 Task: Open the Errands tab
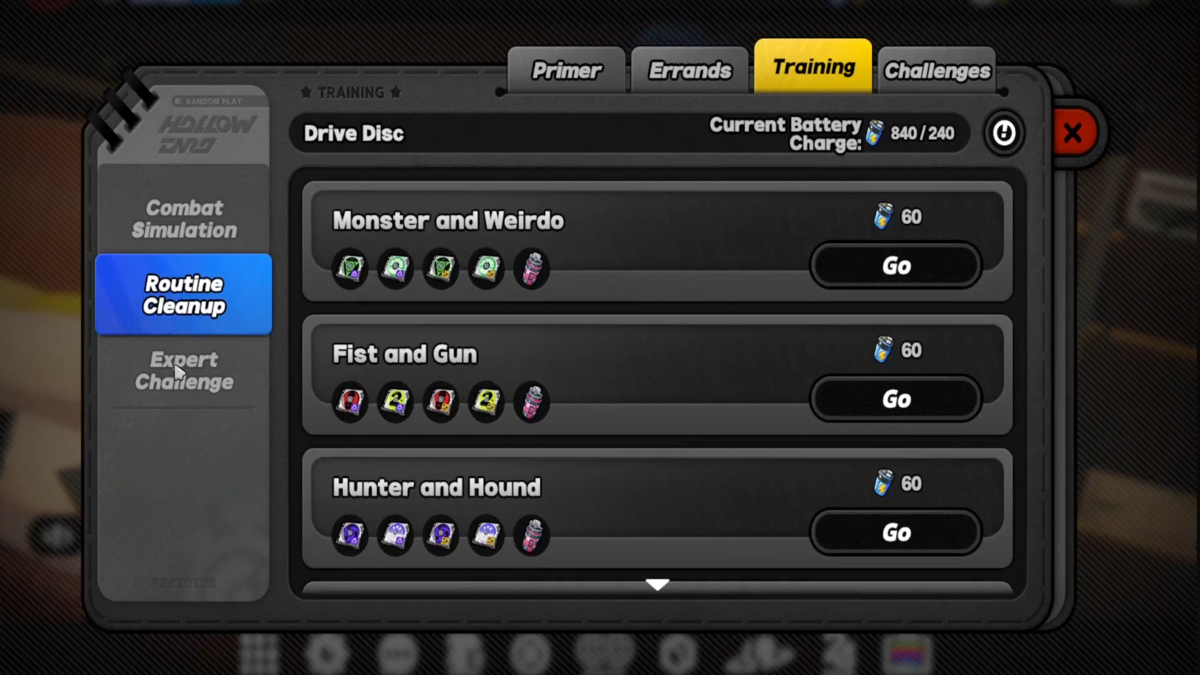click(690, 70)
